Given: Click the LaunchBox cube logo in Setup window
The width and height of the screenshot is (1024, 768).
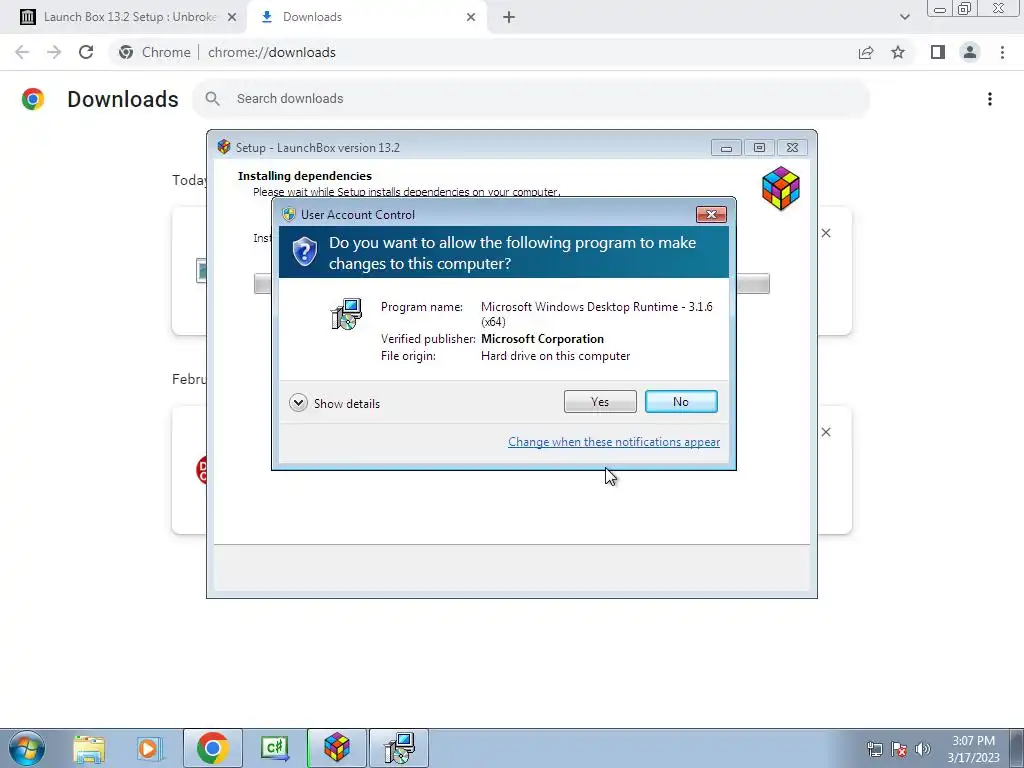Looking at the screenshot, I should (x=780, y=189).
